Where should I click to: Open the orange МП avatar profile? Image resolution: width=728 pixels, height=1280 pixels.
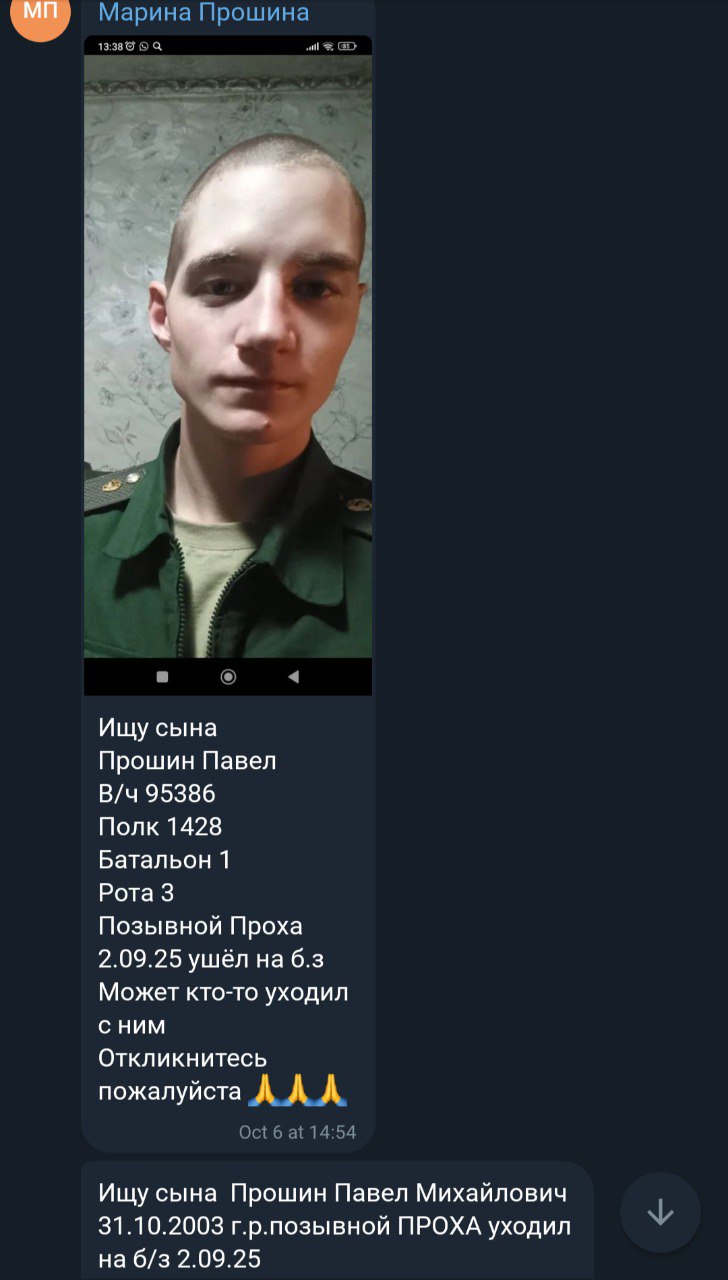click(x=40, y=12)
